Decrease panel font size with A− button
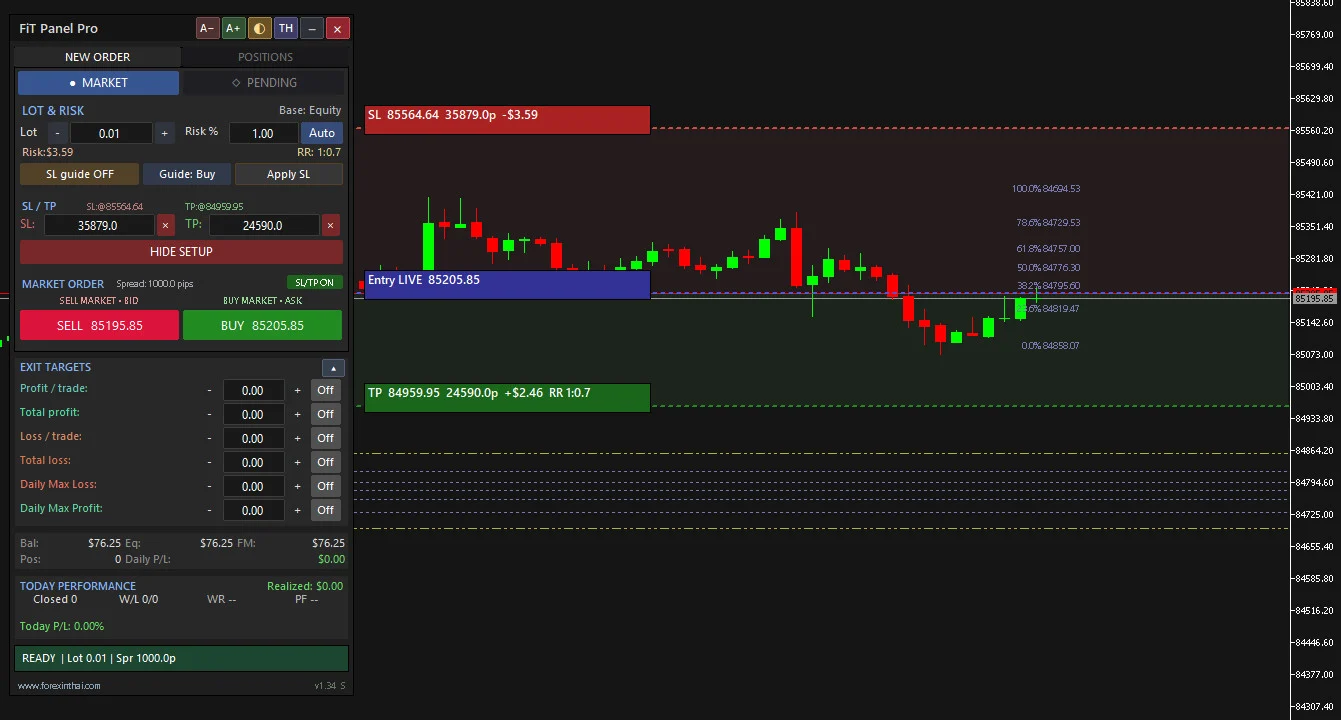Screen dimensions: 1341x720 [207, 29]
